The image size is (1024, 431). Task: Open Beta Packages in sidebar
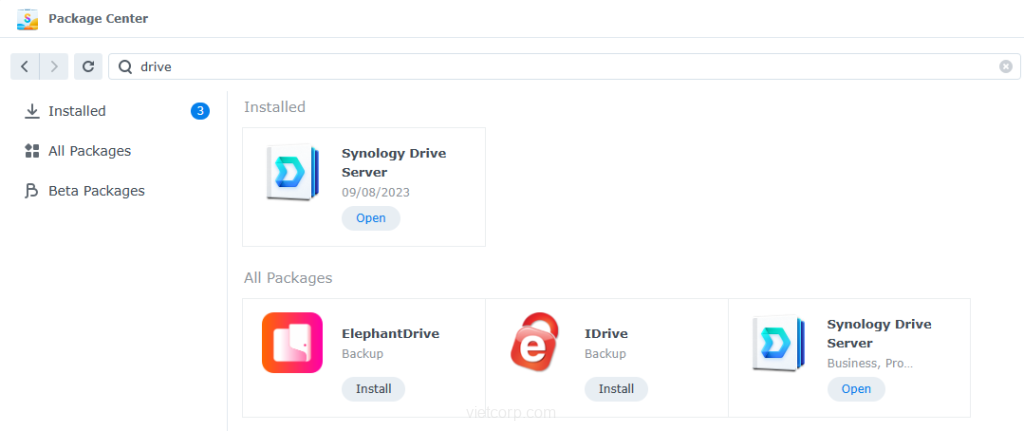(96, 191)
